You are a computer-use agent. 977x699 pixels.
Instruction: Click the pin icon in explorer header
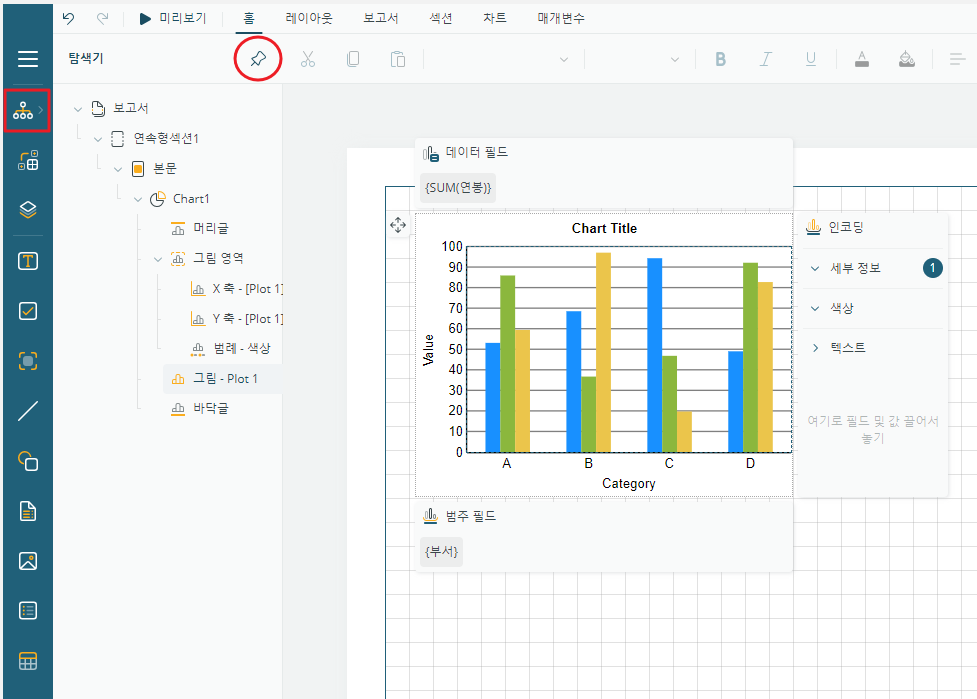(x=258, y=59)
